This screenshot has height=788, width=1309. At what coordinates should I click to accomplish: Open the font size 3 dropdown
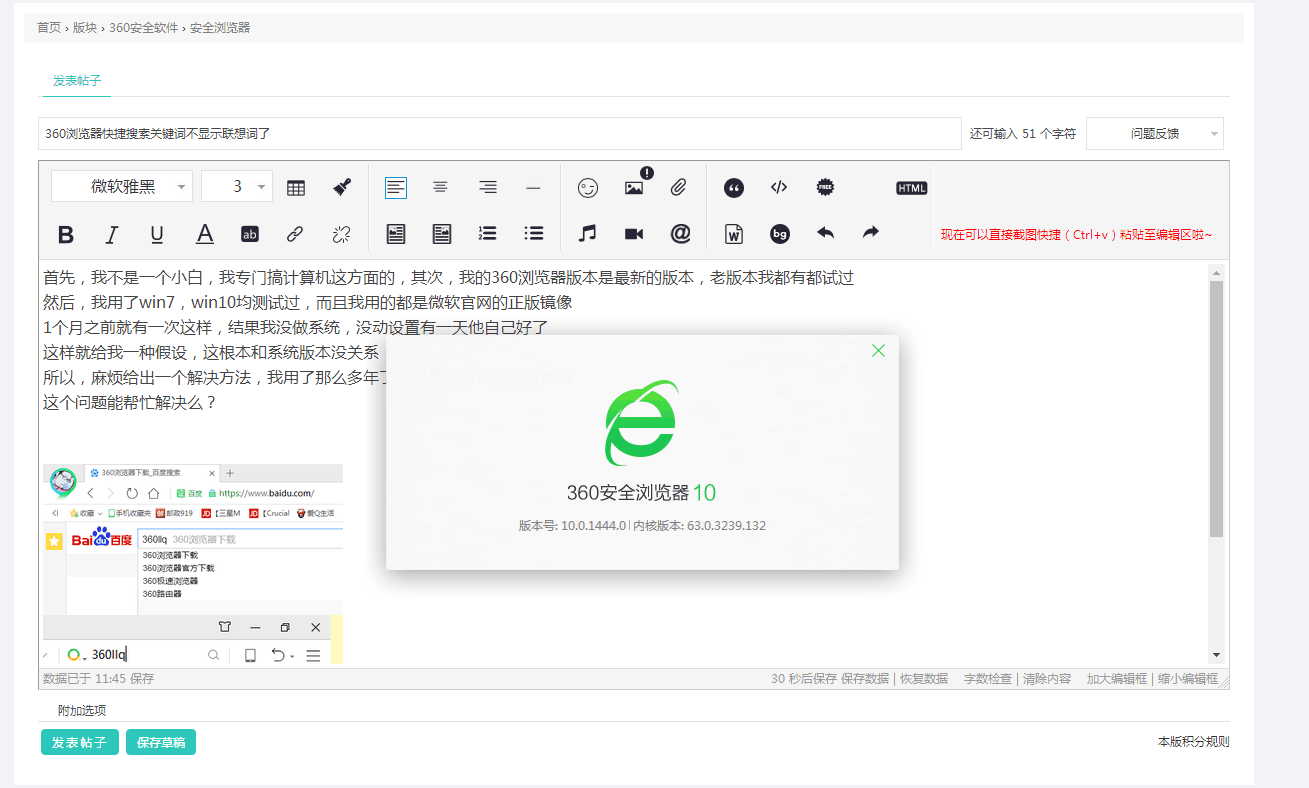[237, 186]
